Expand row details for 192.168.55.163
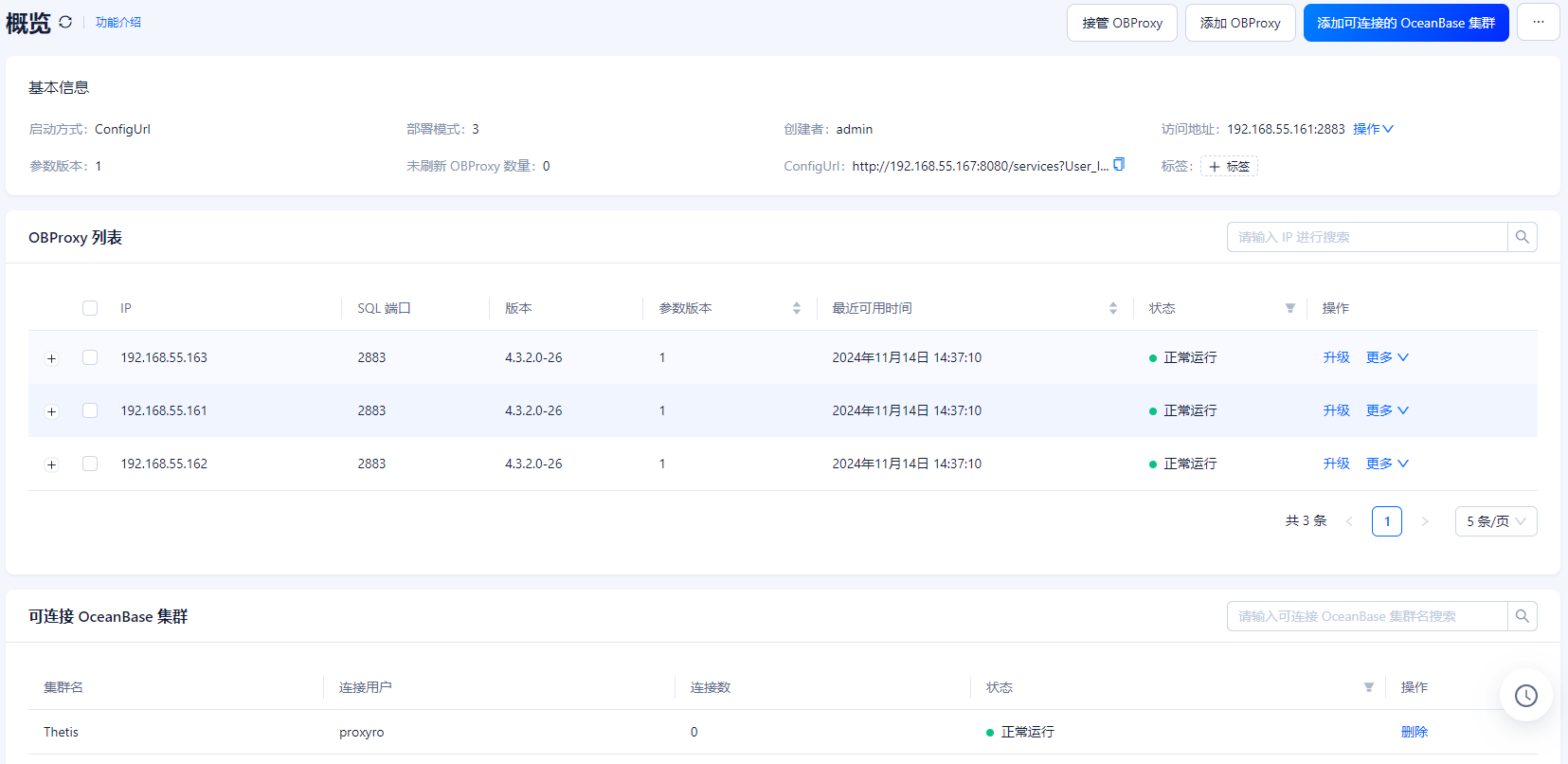Image resolution: width=1568 pixels, height=764 pixels. click(x=52, y=358)
